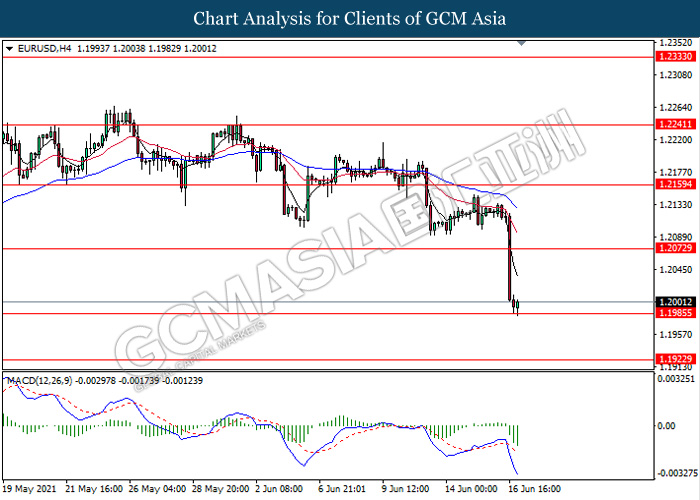Click the 1.21594 red level label

point(676,184)
